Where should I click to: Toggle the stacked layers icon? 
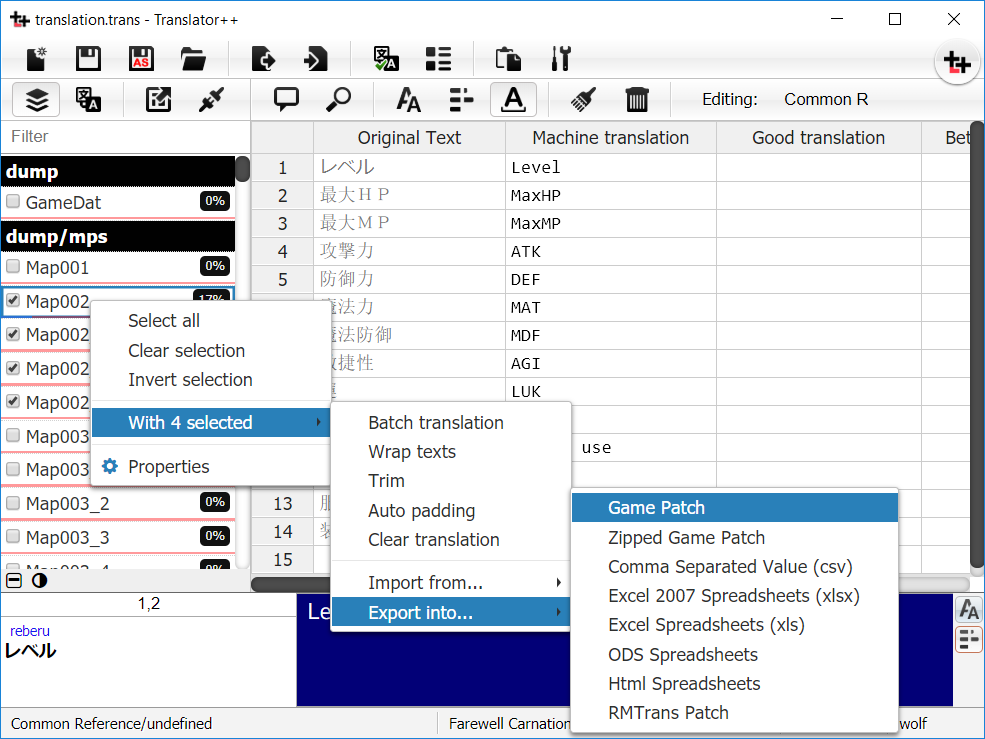(36, 100)
